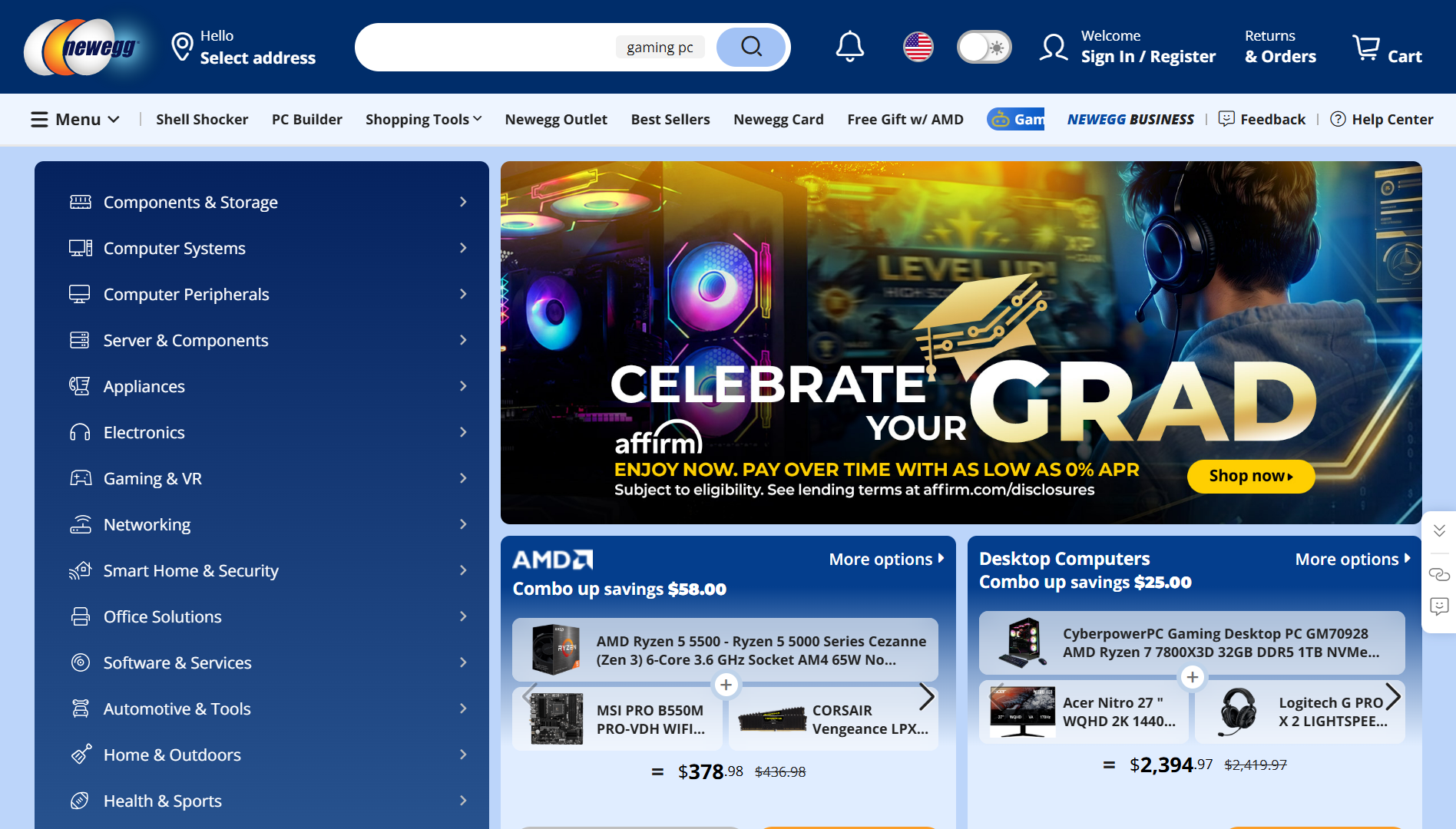Click next arrow in Desktop Computers carousel
This screenshot has height=829, width=1456.
[x=1392, y=696]
